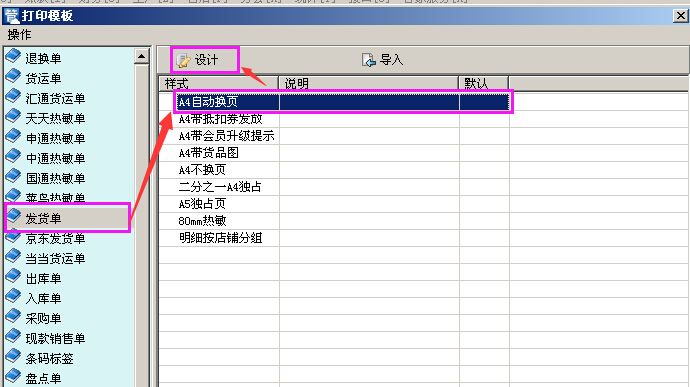Select 货运单 in the template list
Viewport: 690px width, 387px height.
[x=43, y=78]
